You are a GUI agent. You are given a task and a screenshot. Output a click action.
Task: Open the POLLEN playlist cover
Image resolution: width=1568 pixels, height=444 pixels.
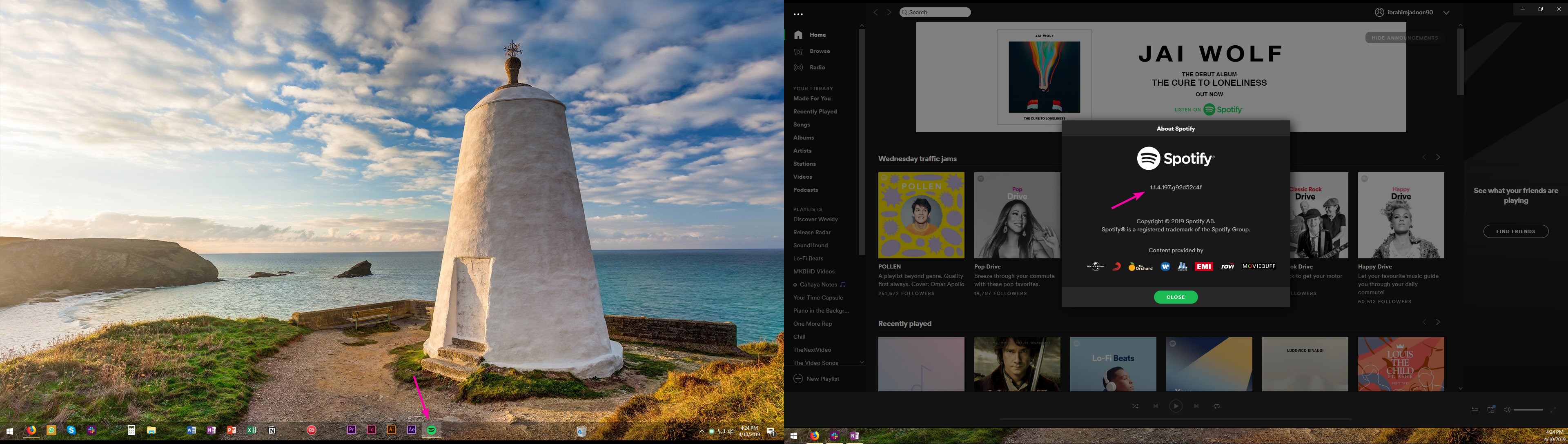(921, 215)
